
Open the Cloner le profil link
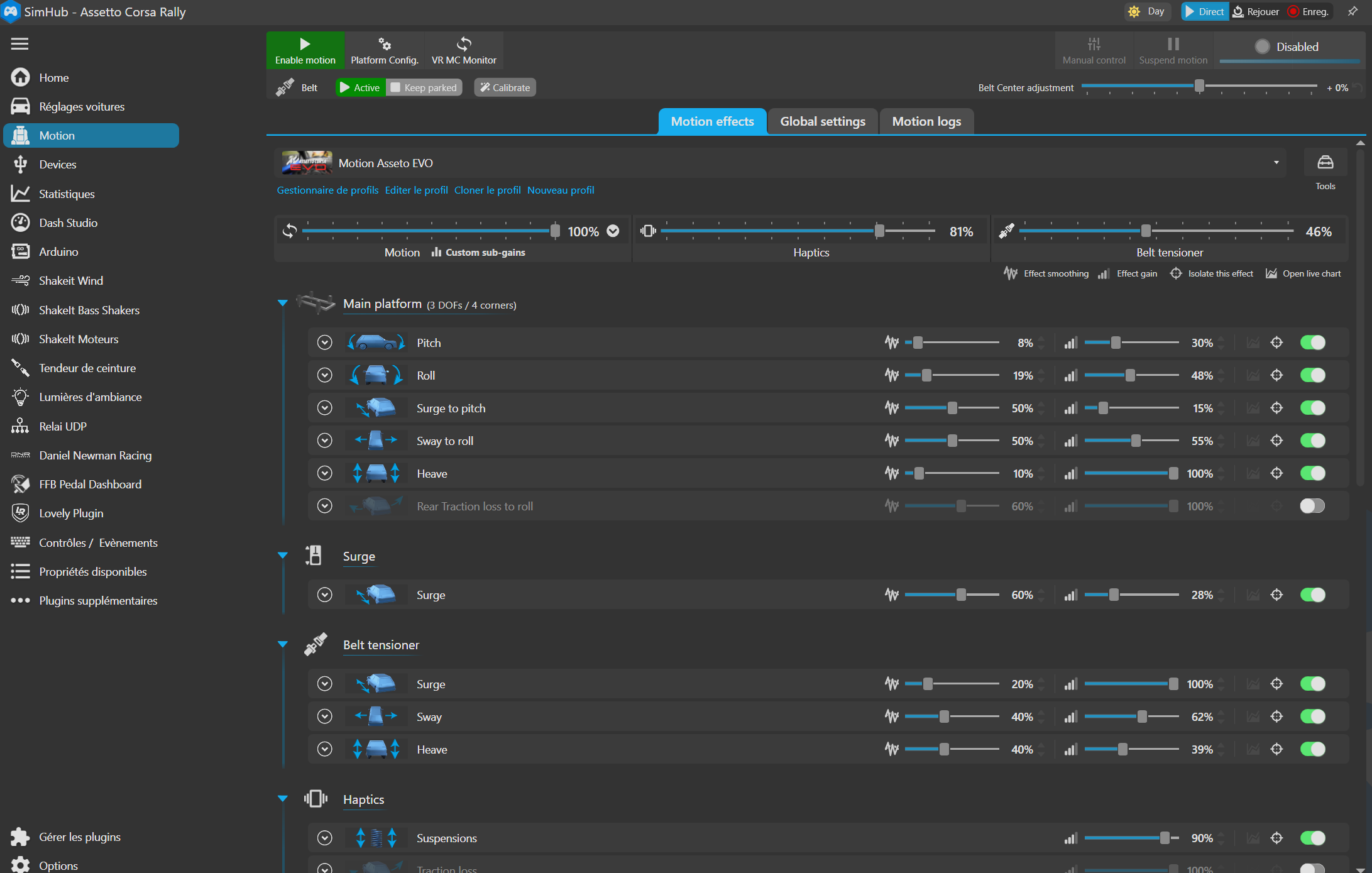[487, 190]
